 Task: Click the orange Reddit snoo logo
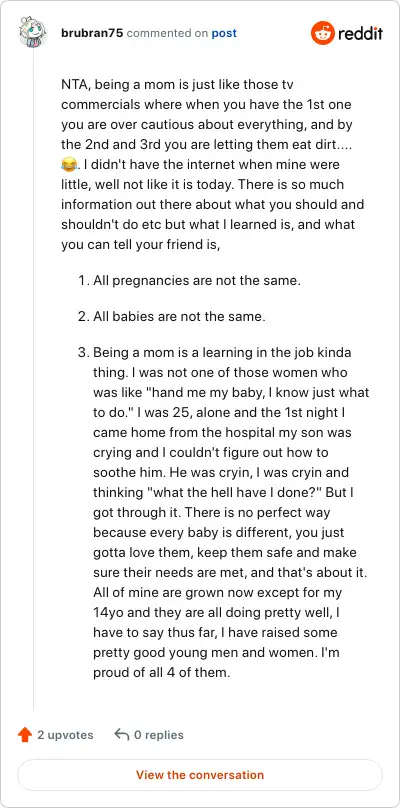[323, 33]
